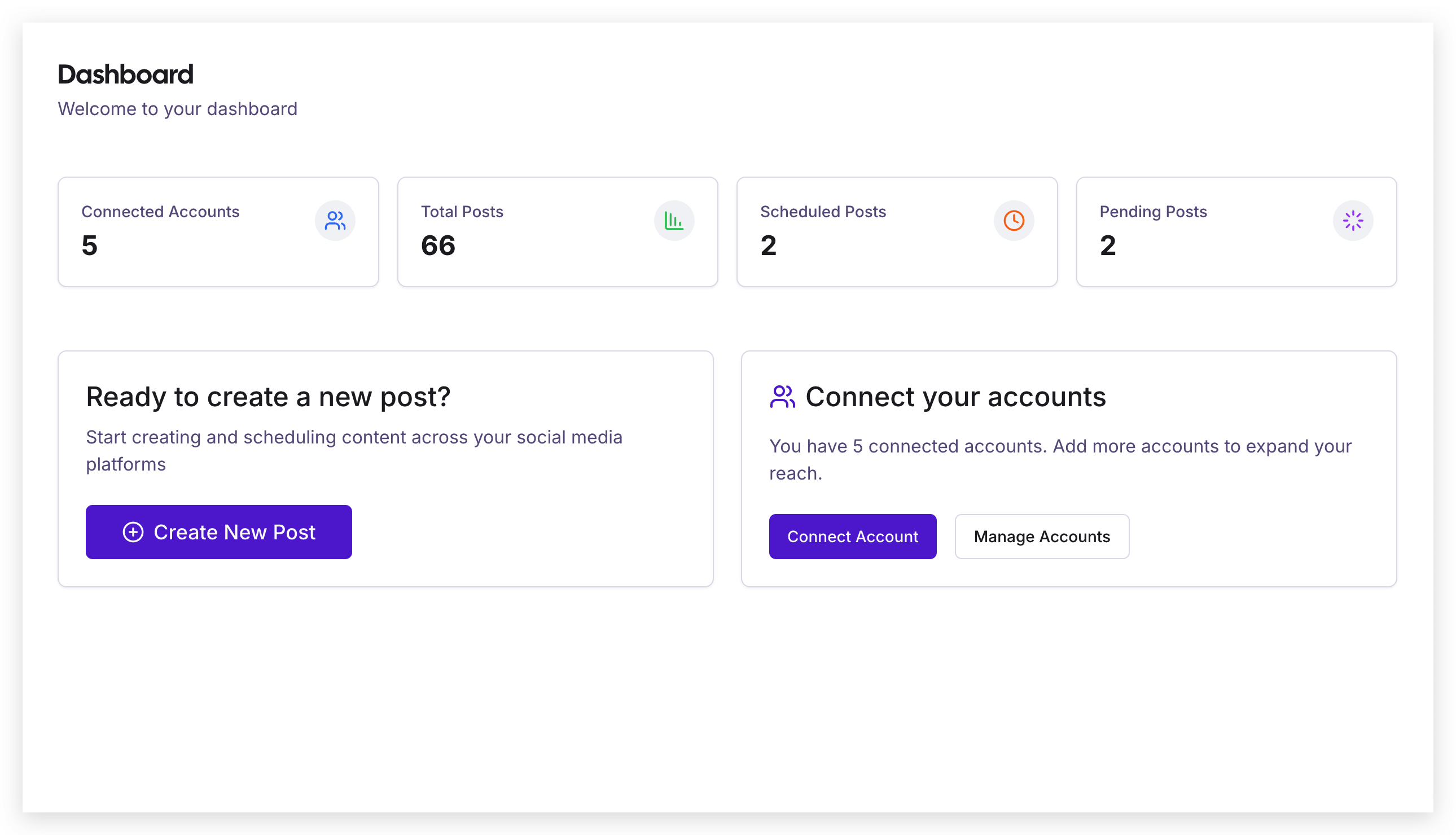Select the Pending Posts value 2

click(x=1108, y=245)
